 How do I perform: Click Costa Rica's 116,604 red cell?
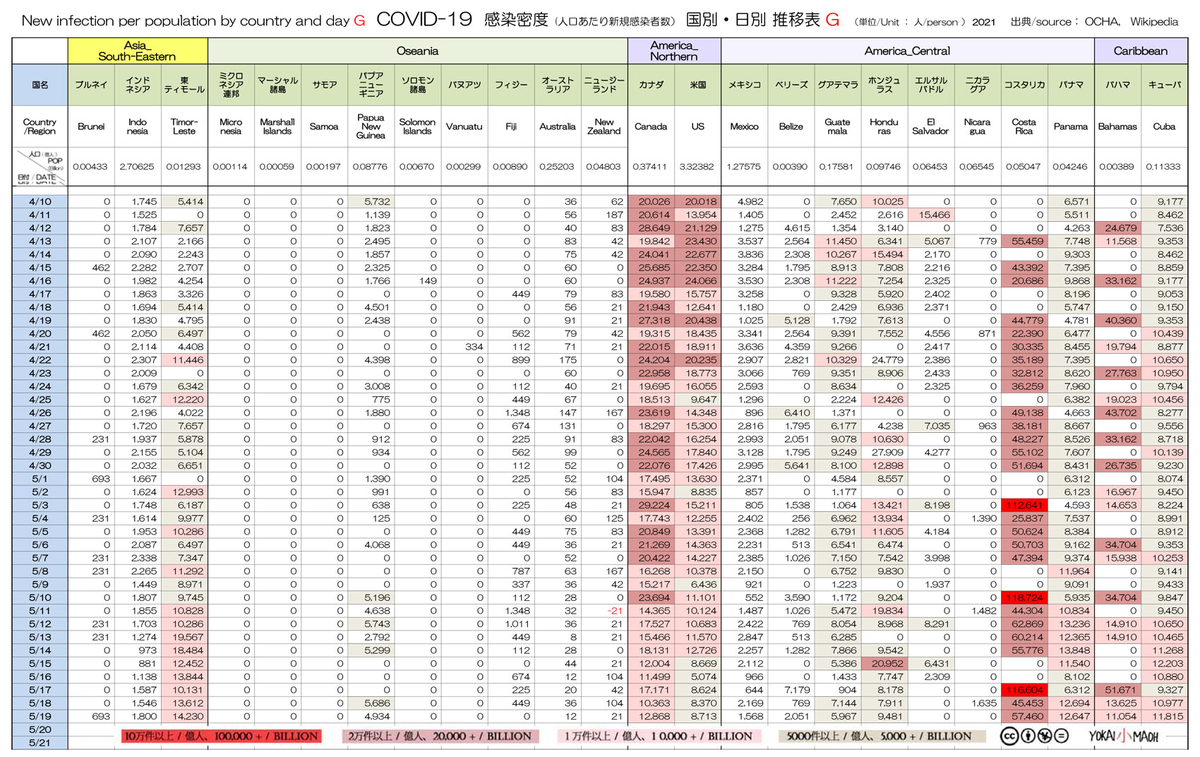coord(1023,688)
